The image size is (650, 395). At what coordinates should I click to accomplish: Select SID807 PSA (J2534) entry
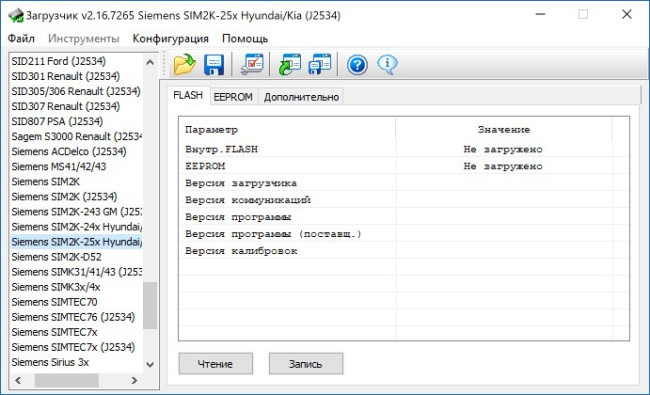point(76,121)
